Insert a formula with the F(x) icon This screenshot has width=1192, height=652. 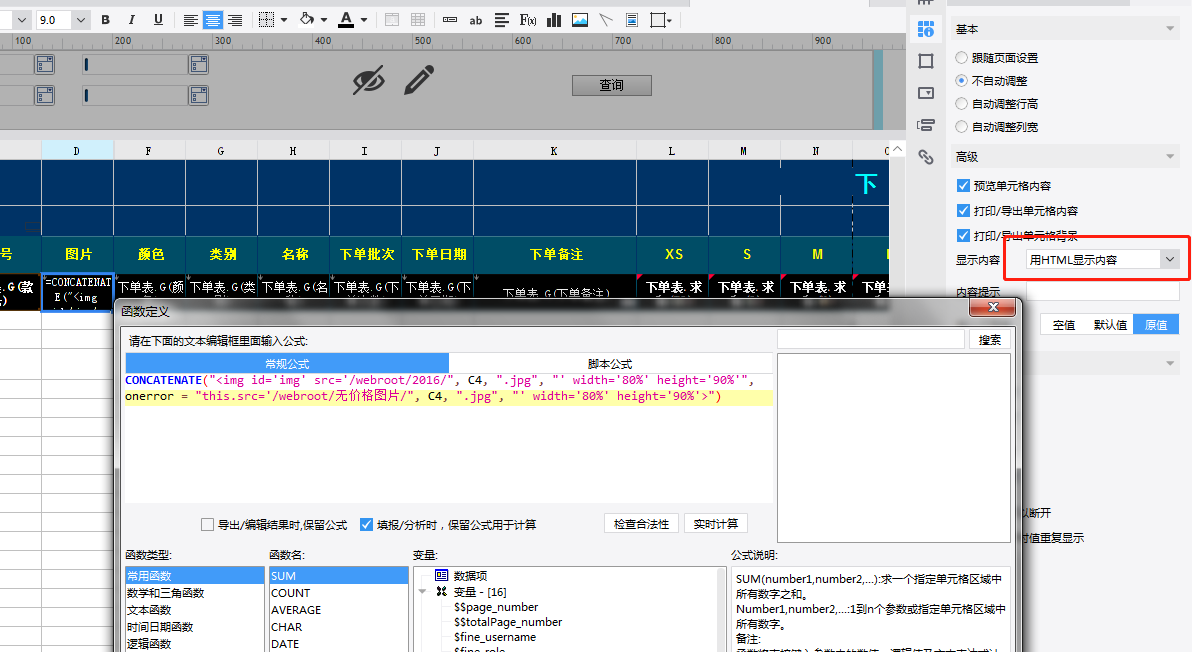pyautogui.click(x=528, y=20)
